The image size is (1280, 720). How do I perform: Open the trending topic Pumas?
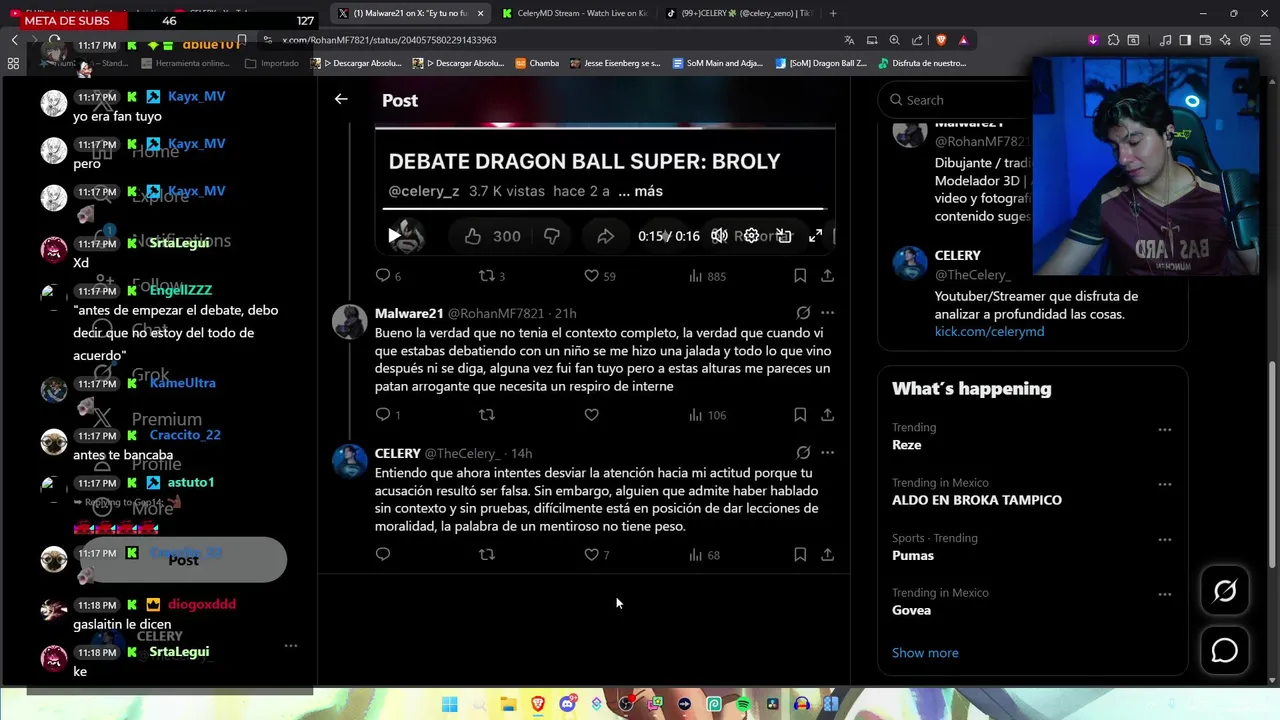tap(913, 555)
